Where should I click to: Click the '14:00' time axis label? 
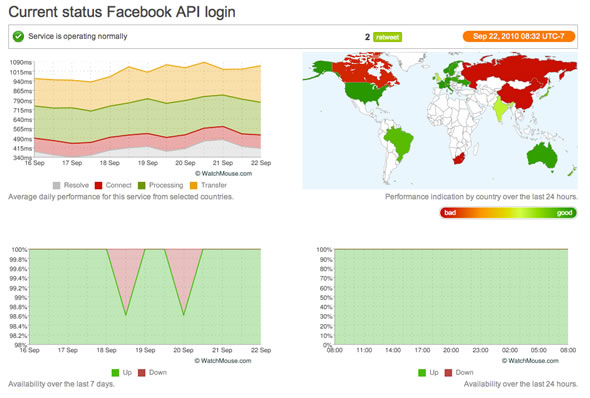pyautogui.click(x=393, y=350)
